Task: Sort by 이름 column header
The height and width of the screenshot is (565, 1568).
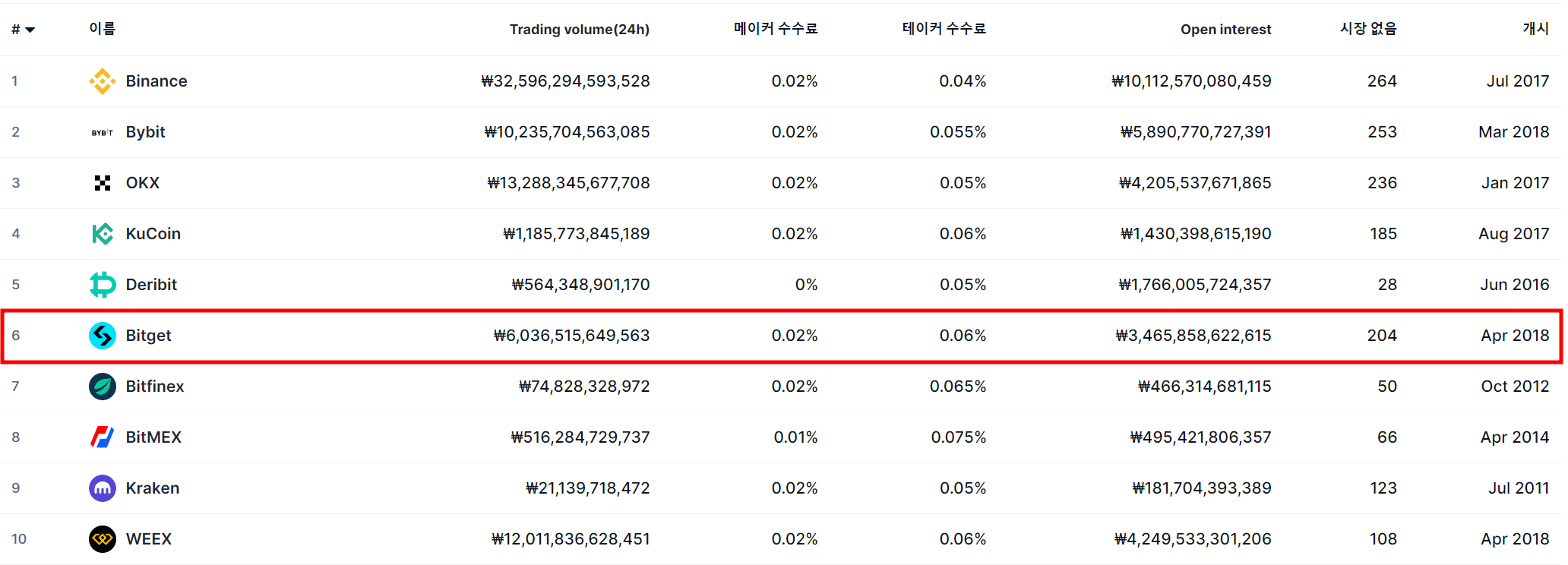Action: click(102, 29)
